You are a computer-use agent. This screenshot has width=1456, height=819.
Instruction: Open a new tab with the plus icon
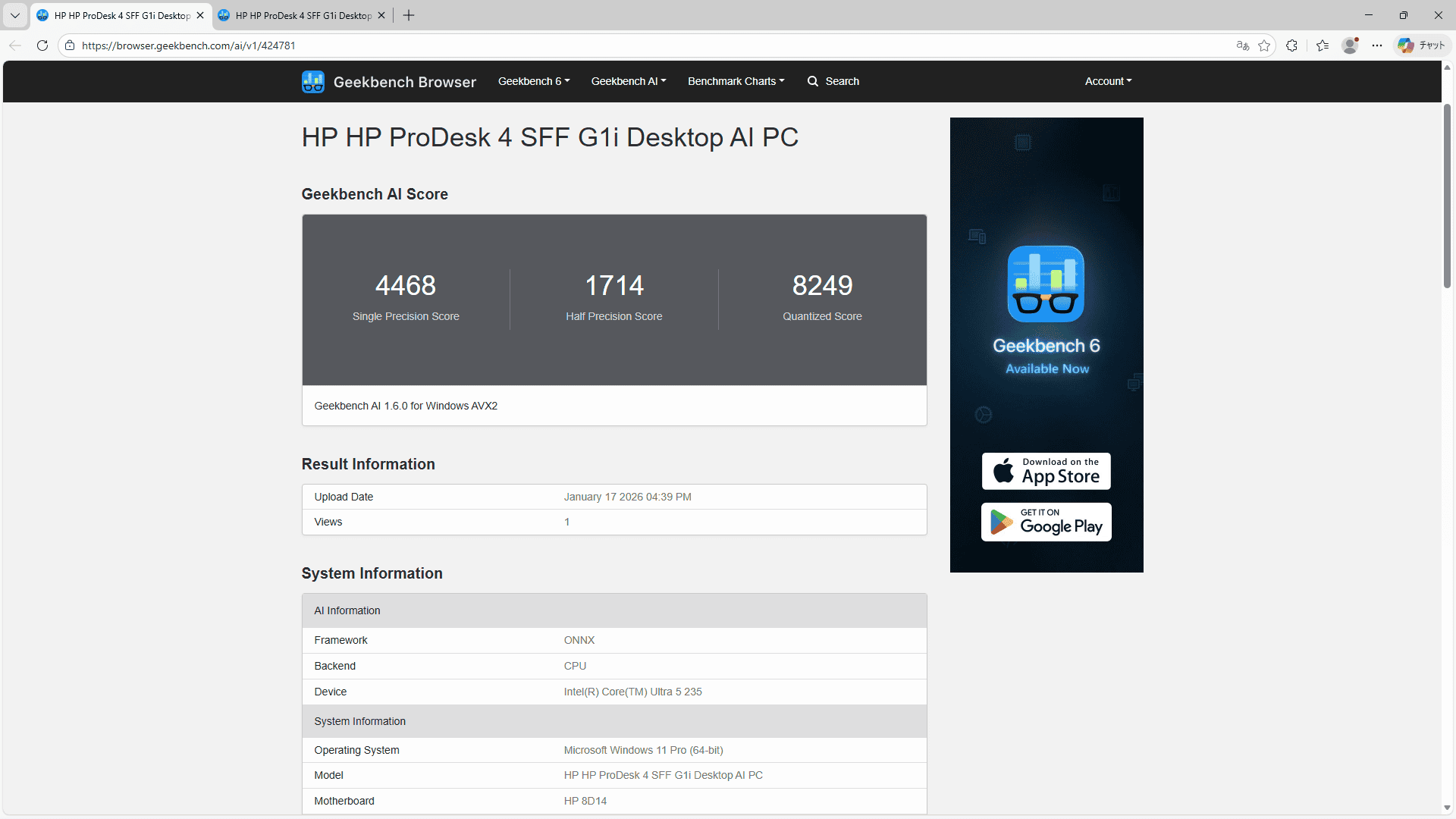[x=409, y=15]
